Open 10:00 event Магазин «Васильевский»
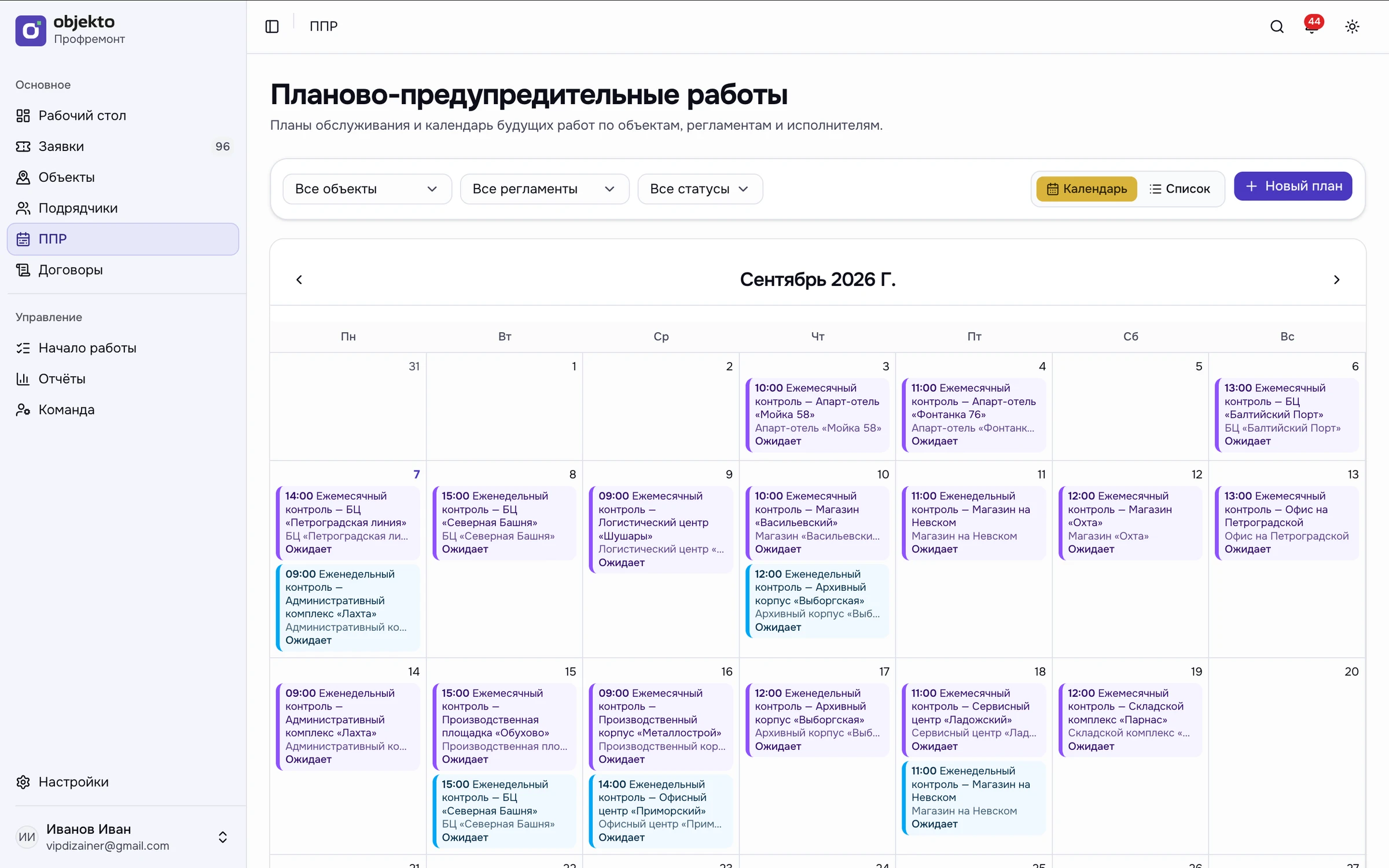 pos(817,523)
